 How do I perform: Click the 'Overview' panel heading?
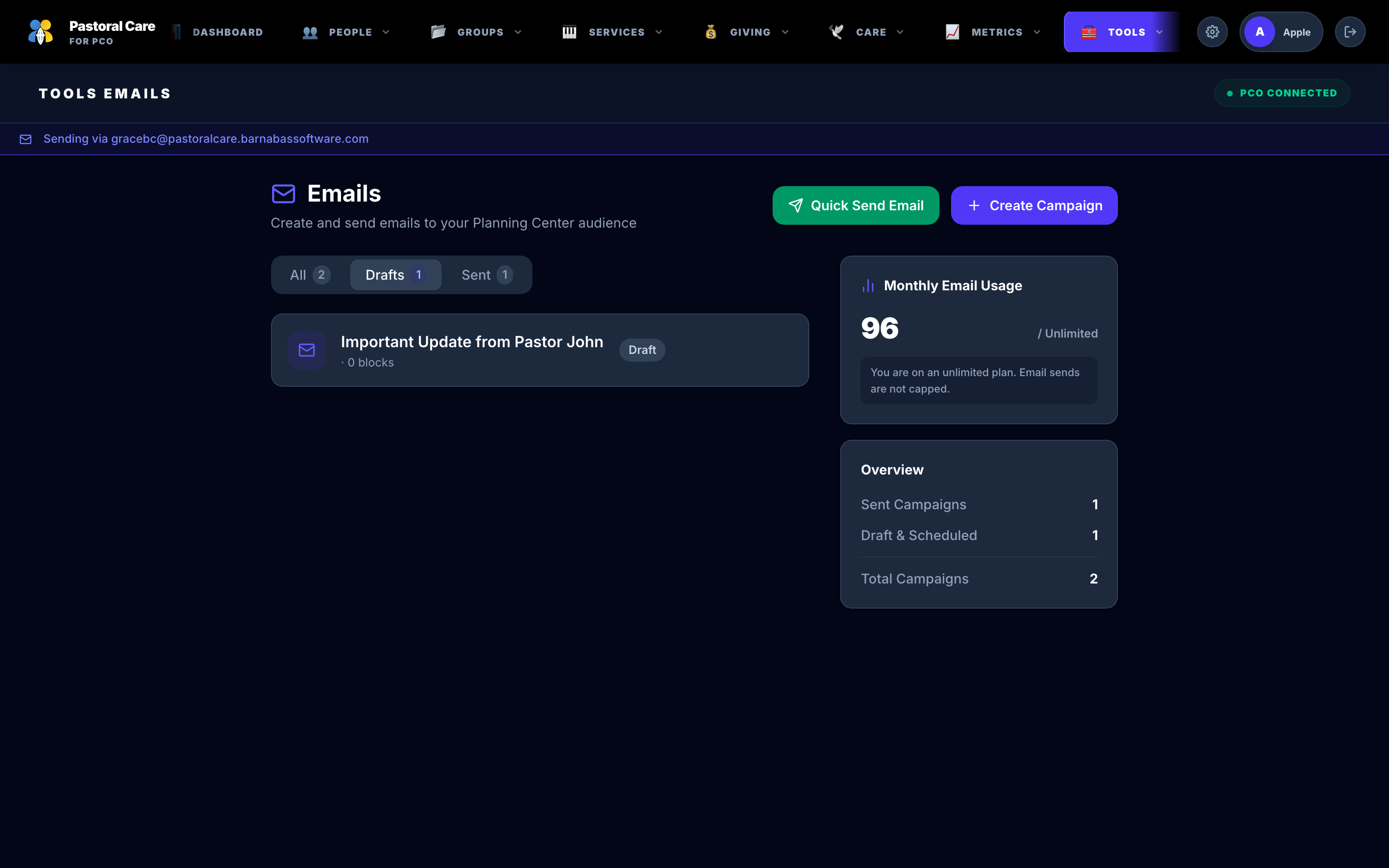(x=892, y=470)
